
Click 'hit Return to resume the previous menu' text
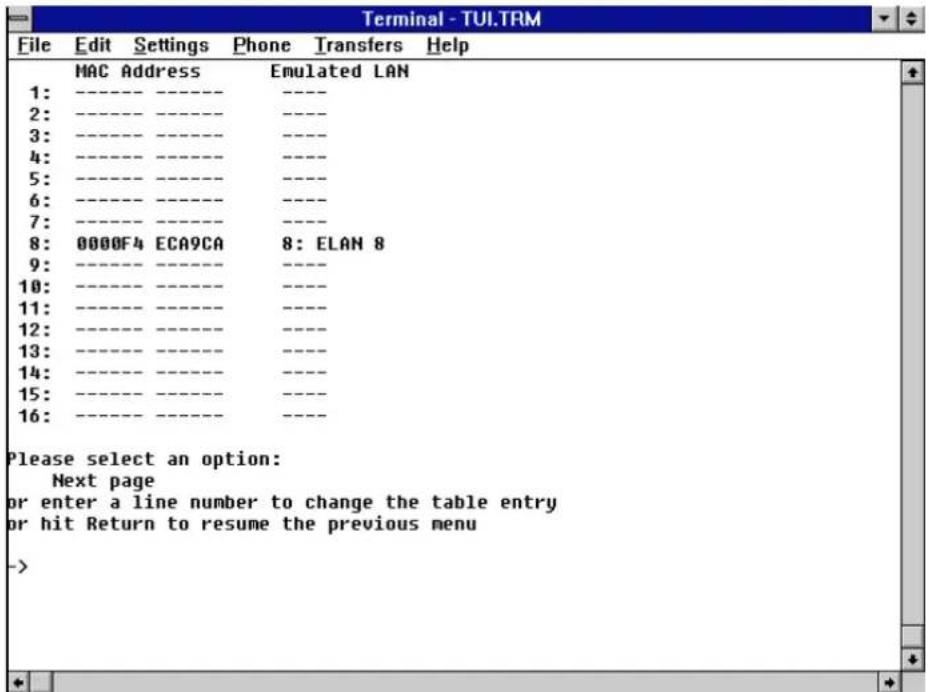pos(258,524)
